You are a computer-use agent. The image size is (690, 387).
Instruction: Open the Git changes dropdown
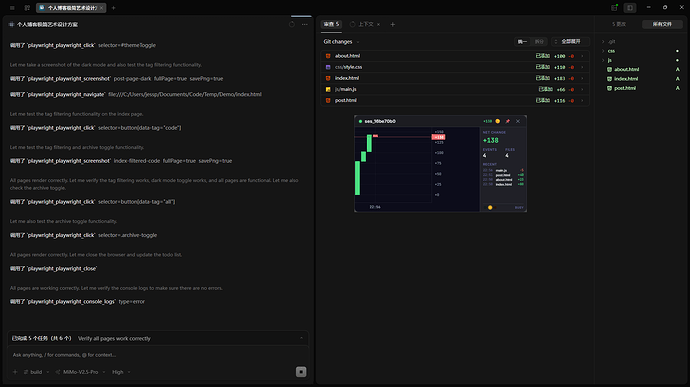coord(341,42)
